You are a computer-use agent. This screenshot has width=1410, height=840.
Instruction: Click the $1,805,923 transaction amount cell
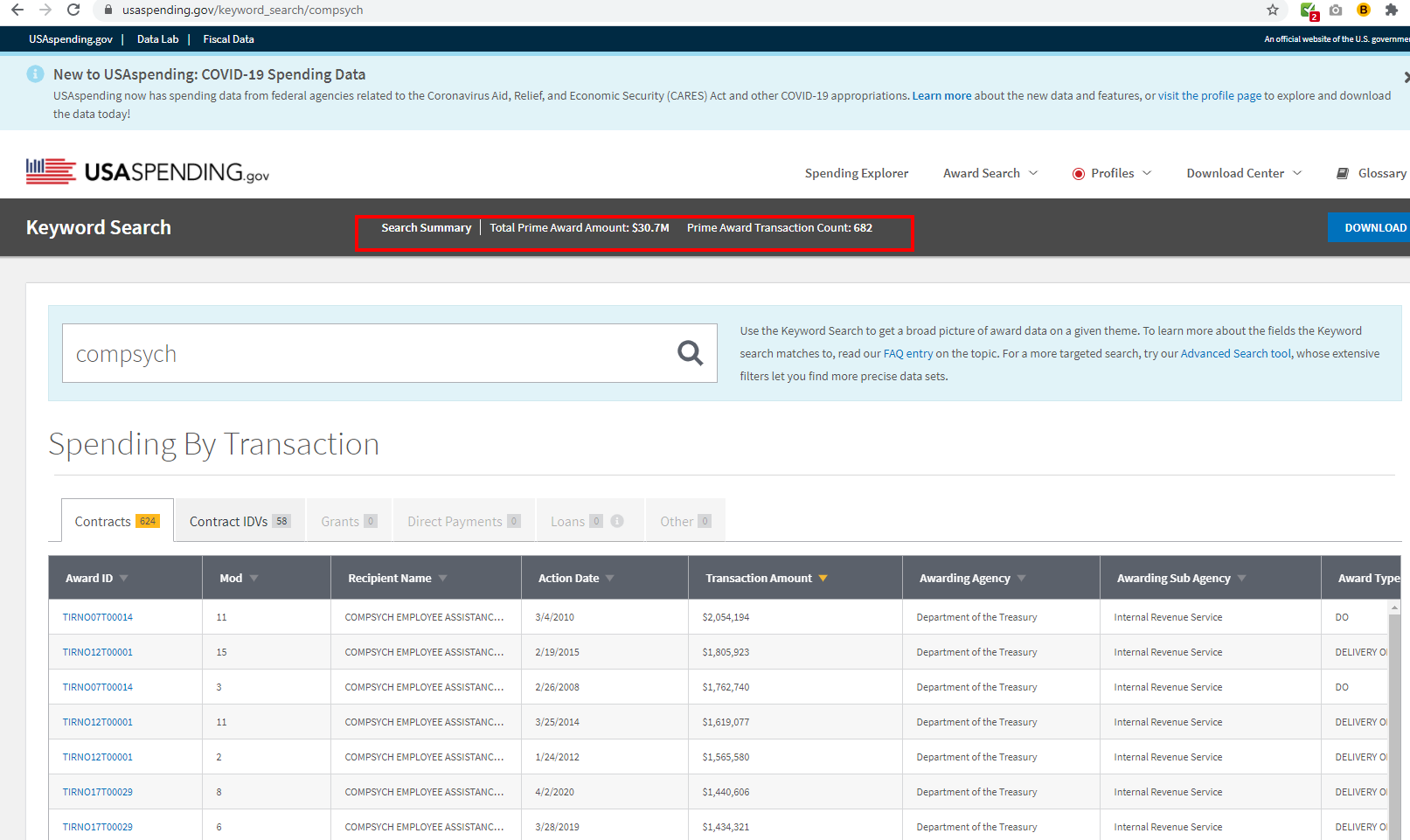pyautogui.click(x=795, y=652)
